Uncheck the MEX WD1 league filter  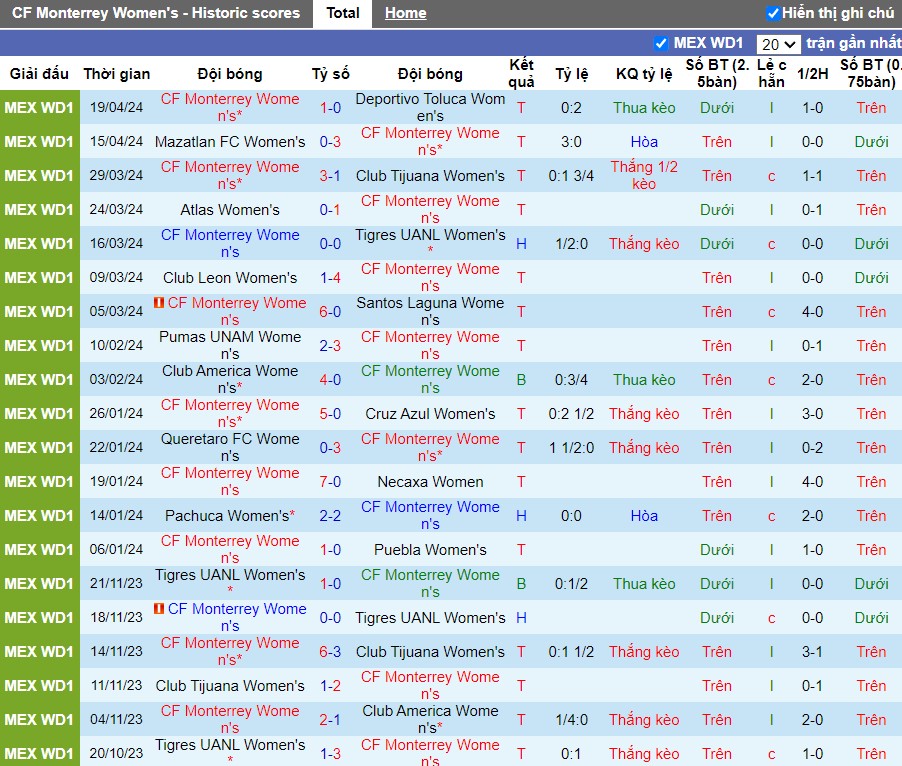tap(661, 43)
